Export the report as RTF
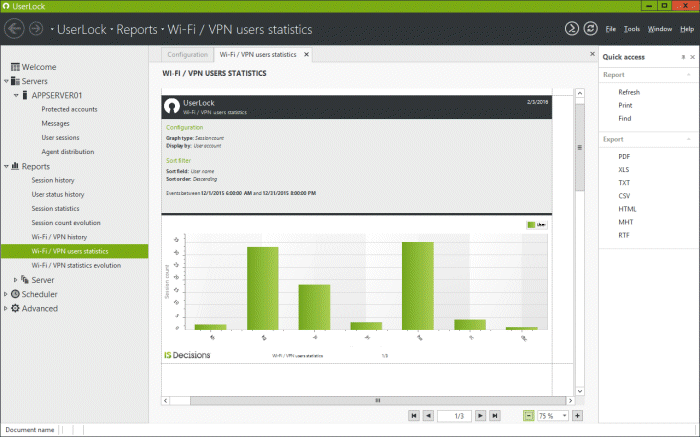The image size is (700, 437). (x=624, y=235)
